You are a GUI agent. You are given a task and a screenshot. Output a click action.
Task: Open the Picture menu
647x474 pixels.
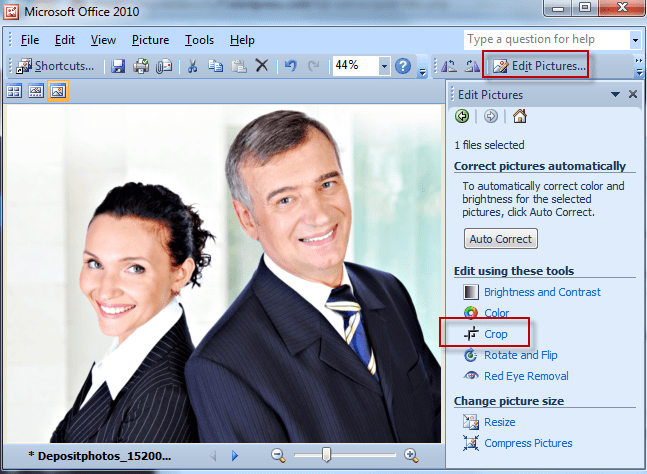tap(150, 40)
